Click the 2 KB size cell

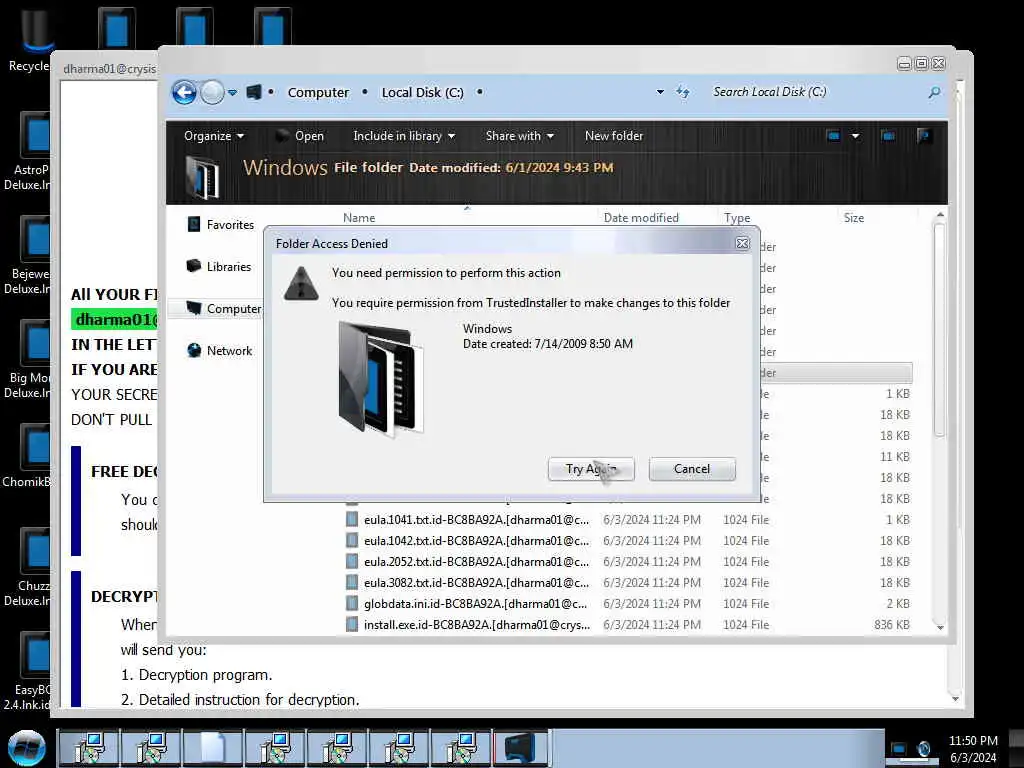(x=898, y=603)
